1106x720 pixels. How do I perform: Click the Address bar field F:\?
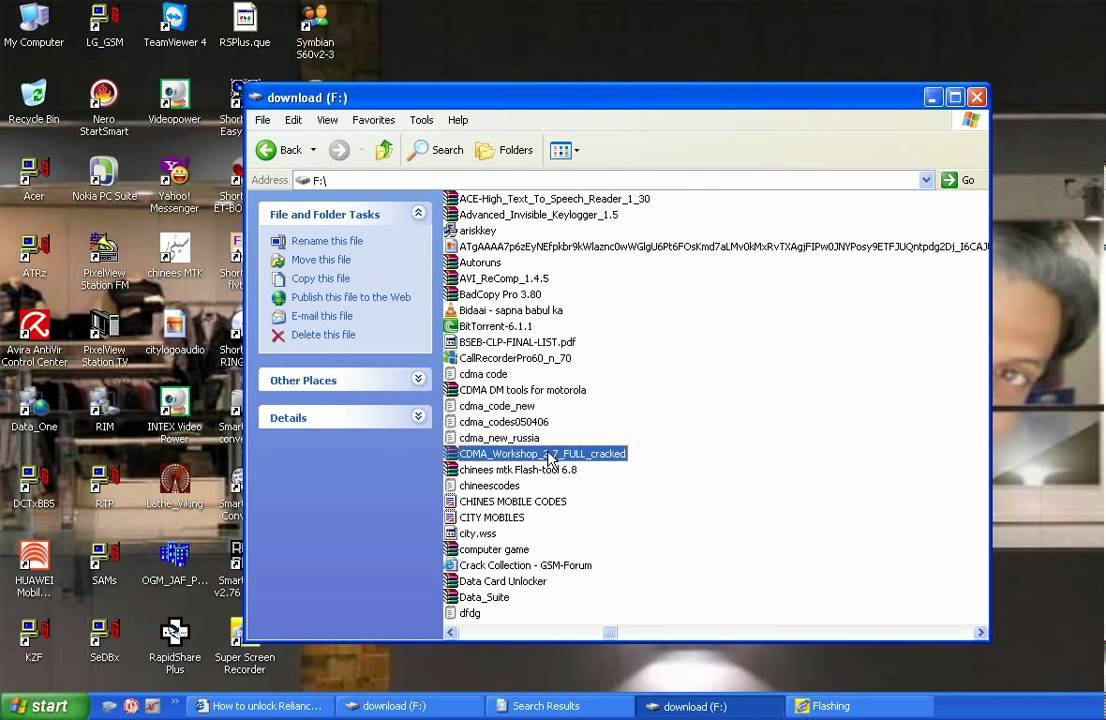606,180
